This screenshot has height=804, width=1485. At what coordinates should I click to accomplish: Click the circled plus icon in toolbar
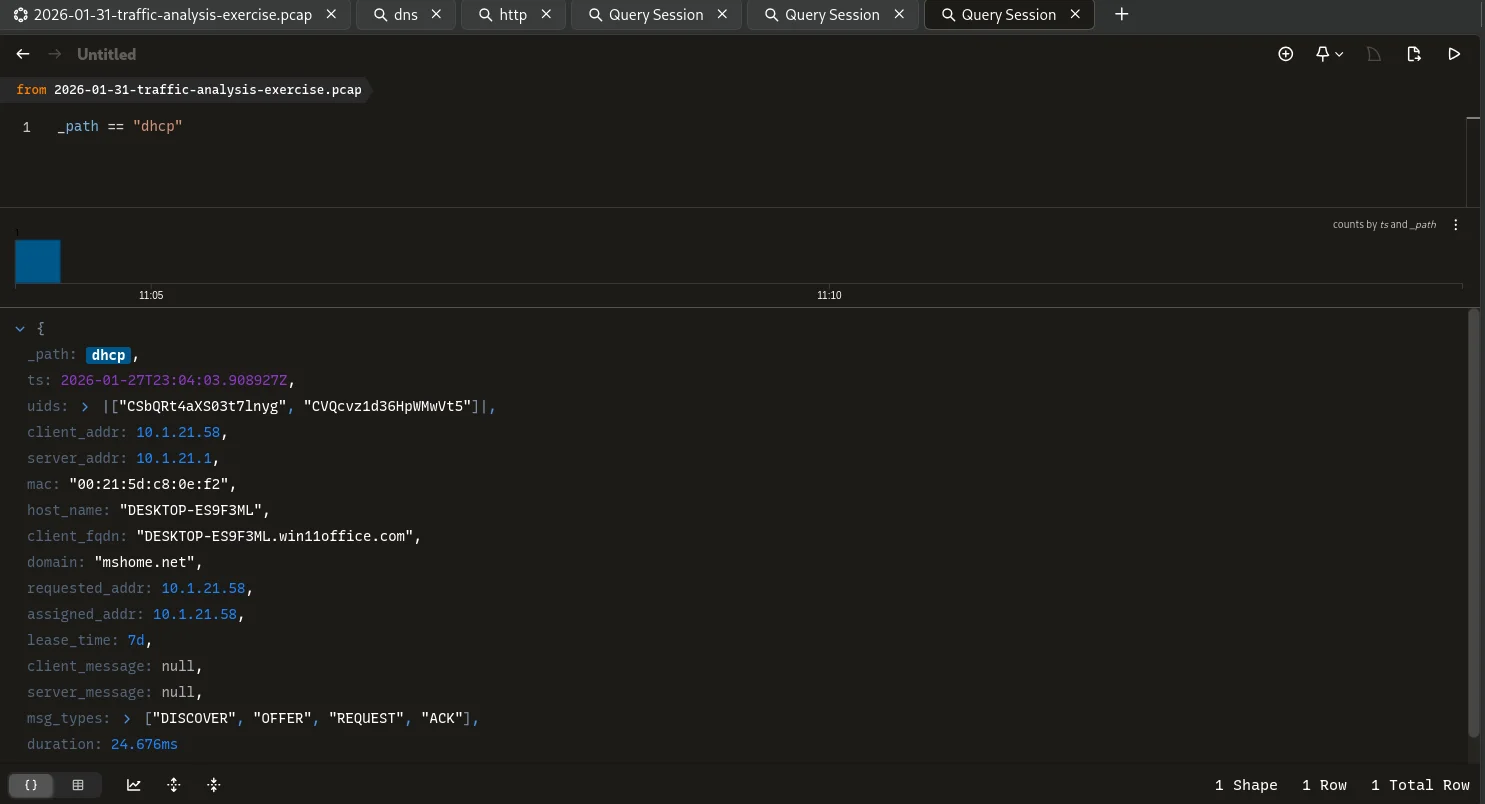(x=1286, y=54)
